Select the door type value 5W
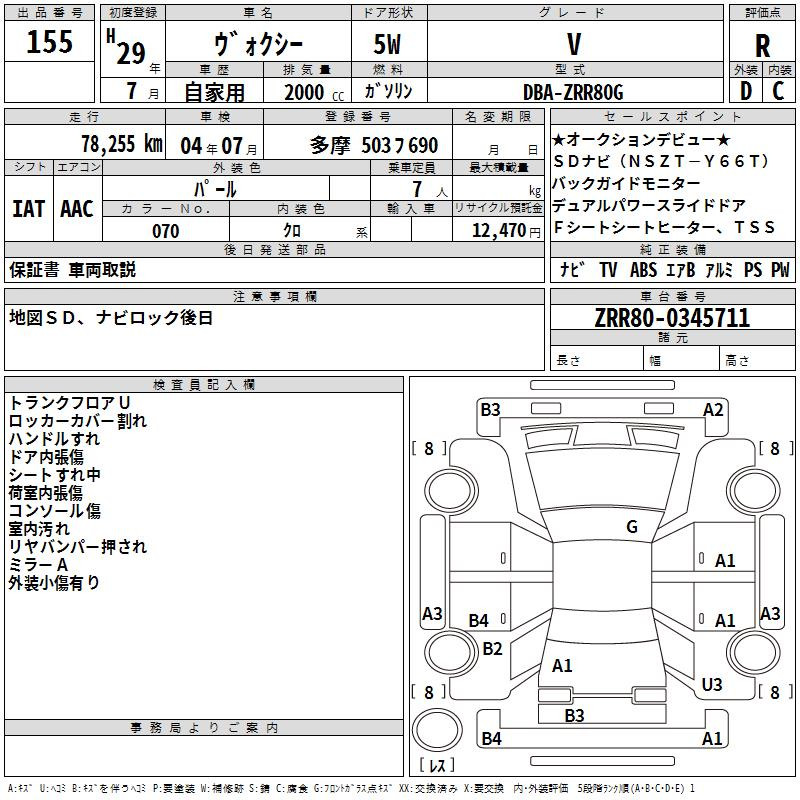This screenshot has height=800, width=800. 387,44
